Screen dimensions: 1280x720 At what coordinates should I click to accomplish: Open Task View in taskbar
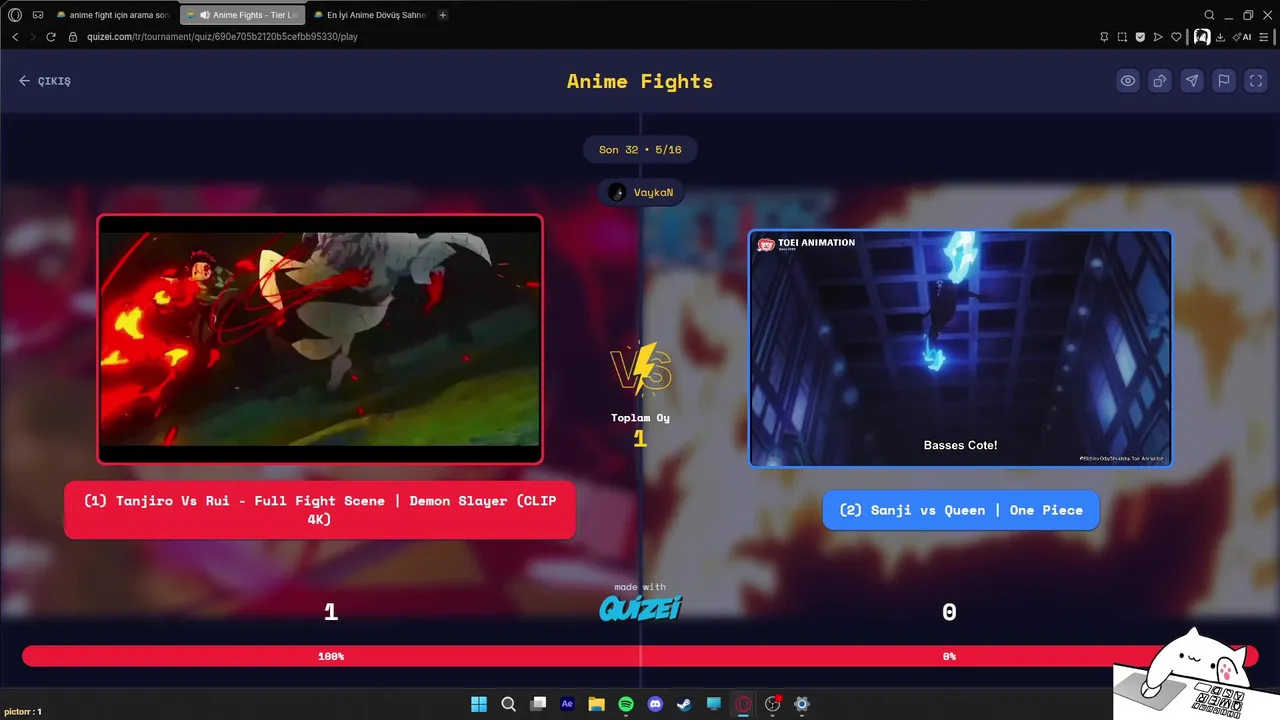538,704
